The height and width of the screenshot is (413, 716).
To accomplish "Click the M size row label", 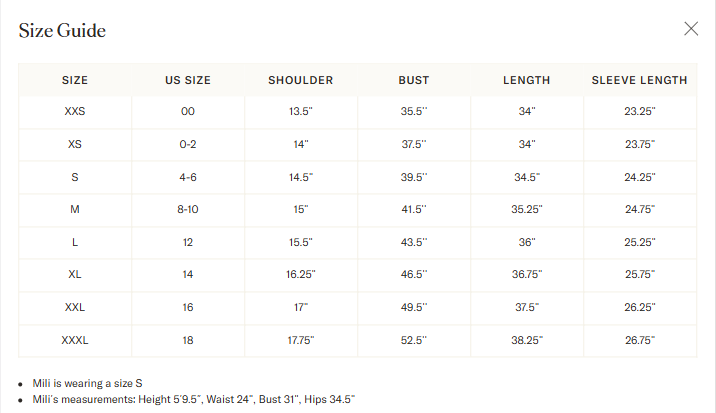I will tap(75, 210).
